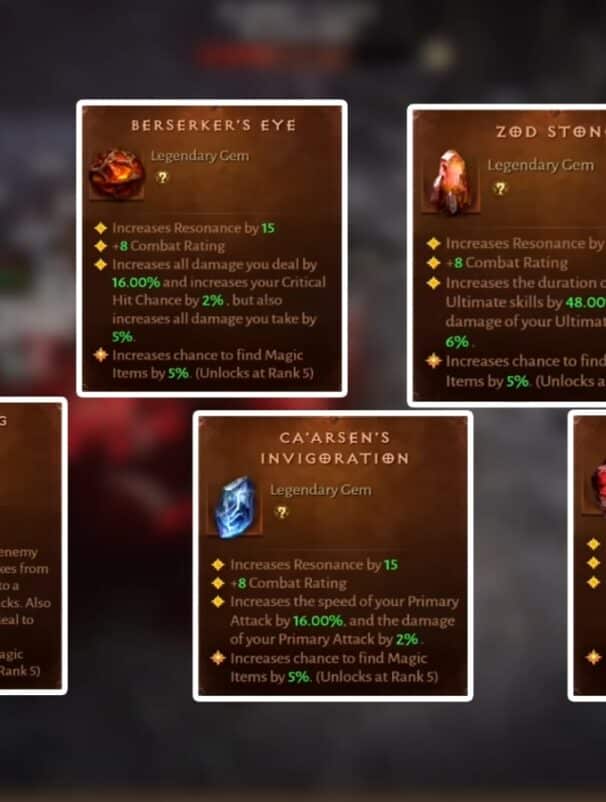This screenshot has width=606, height=802.
Task: Select the Ca'arsen's Invigoration title
Action: point(334,448)
